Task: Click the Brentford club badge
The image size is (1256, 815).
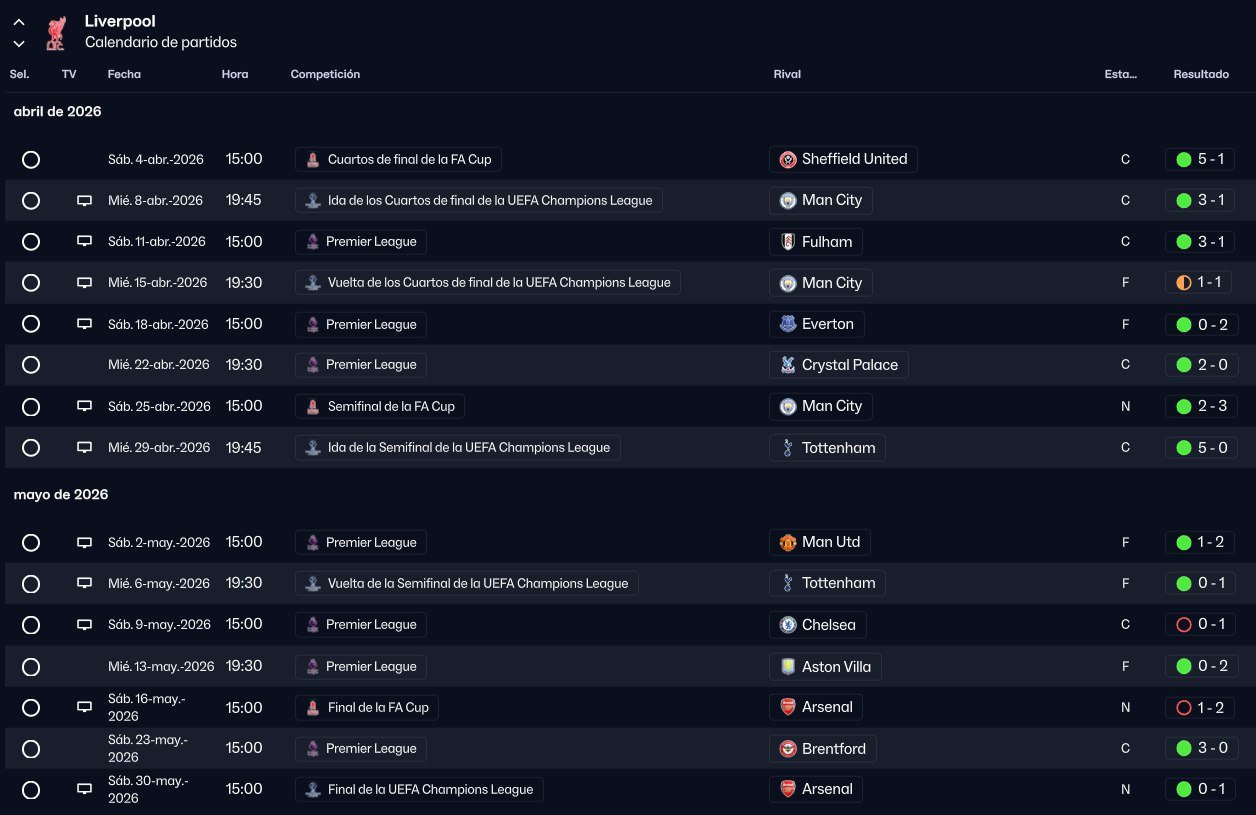Action: point(788,749)
